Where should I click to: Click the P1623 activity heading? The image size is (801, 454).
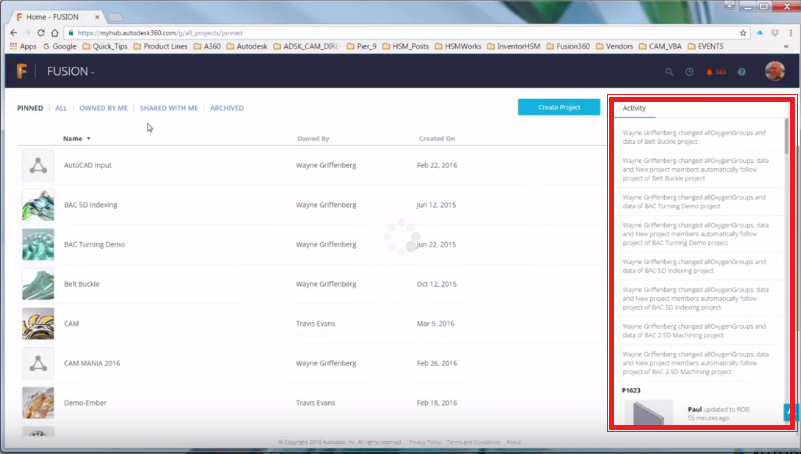631,390
